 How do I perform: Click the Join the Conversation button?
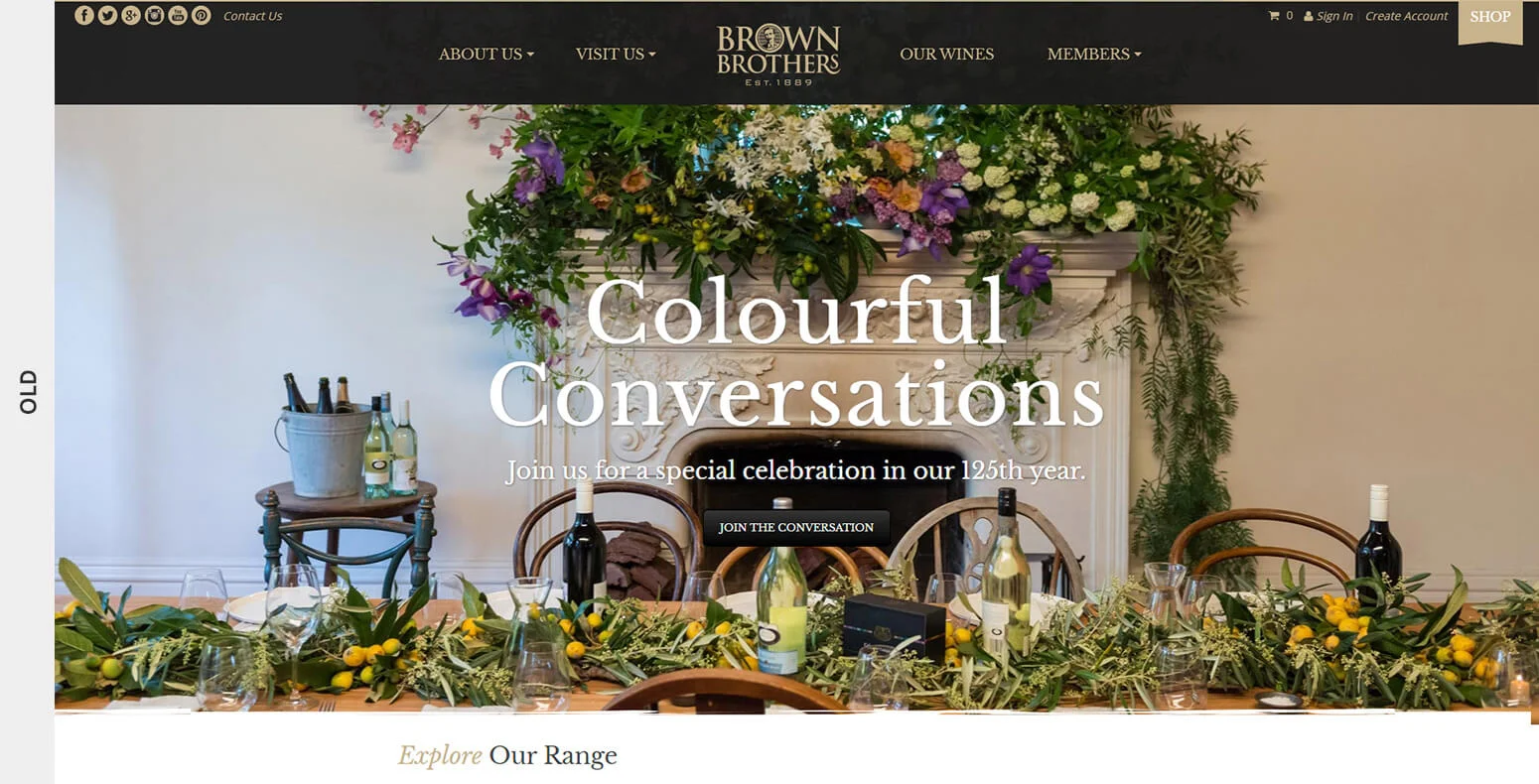(x=796, y=527)
